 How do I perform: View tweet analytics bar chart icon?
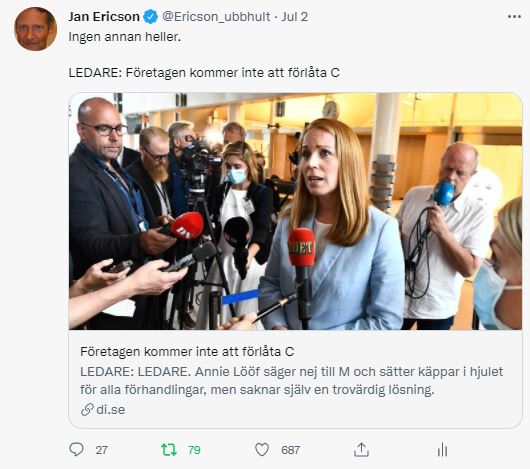(442, 450)
